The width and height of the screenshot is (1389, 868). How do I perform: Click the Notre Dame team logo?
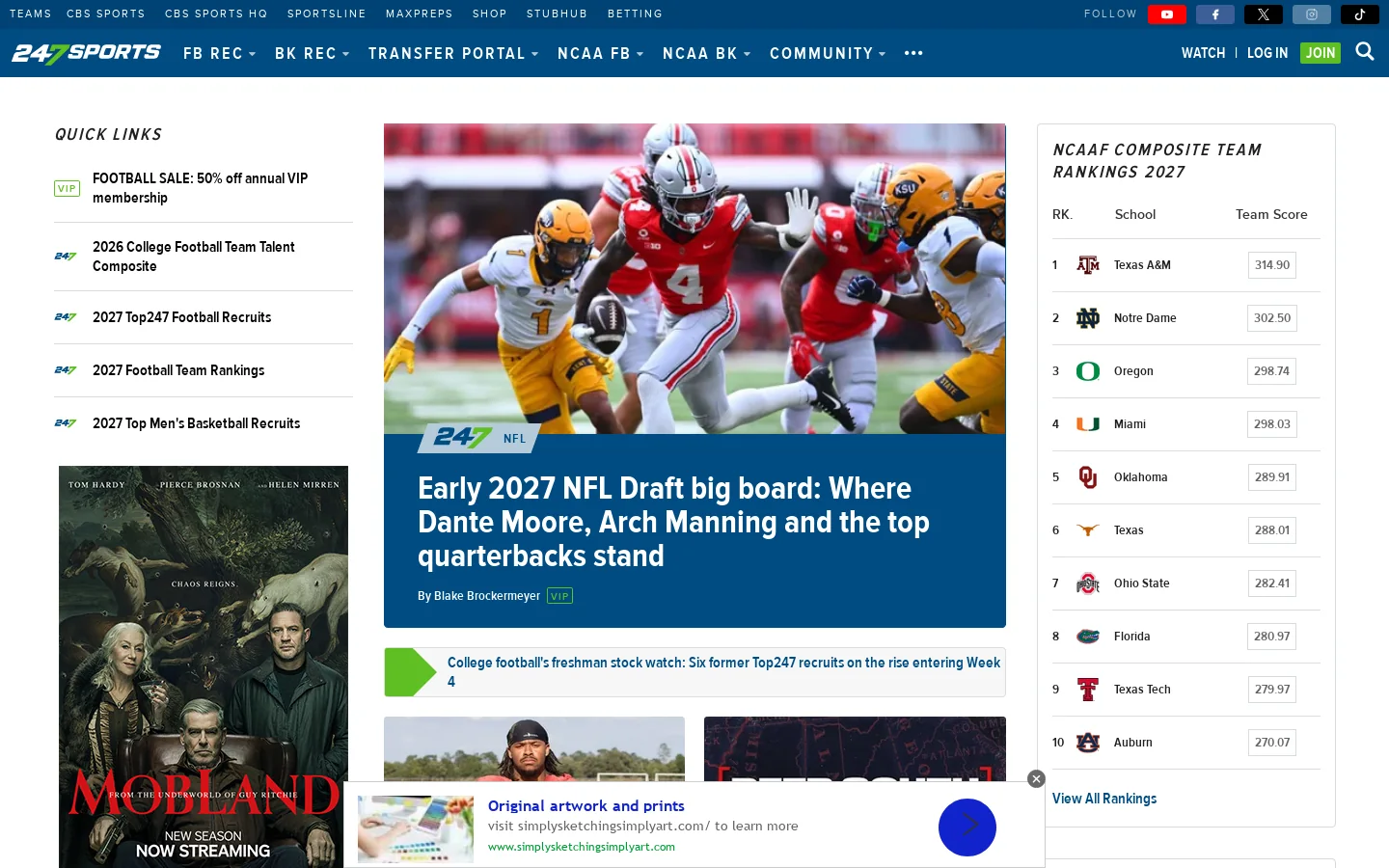click(x=1088, y=318)
